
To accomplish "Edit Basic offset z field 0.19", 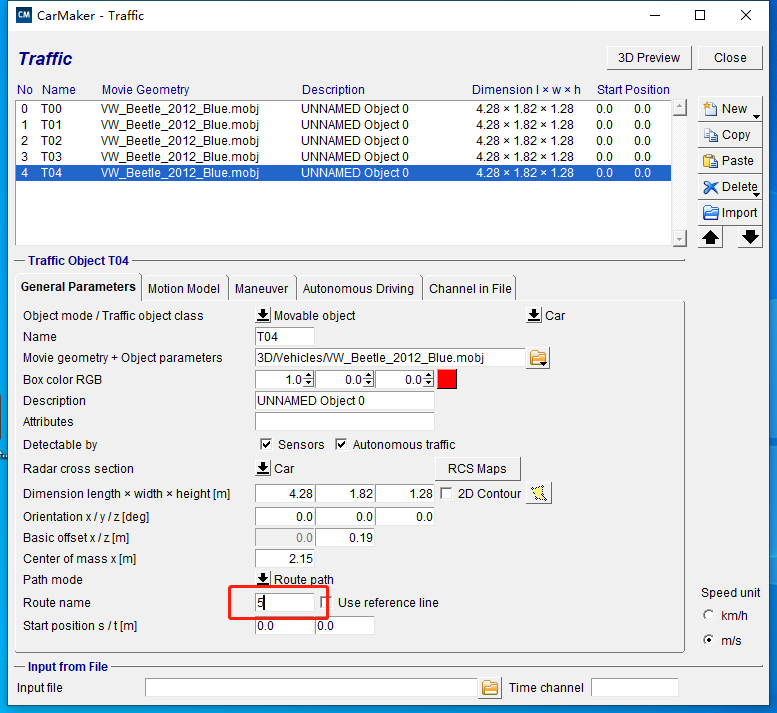I will point(345,538).
